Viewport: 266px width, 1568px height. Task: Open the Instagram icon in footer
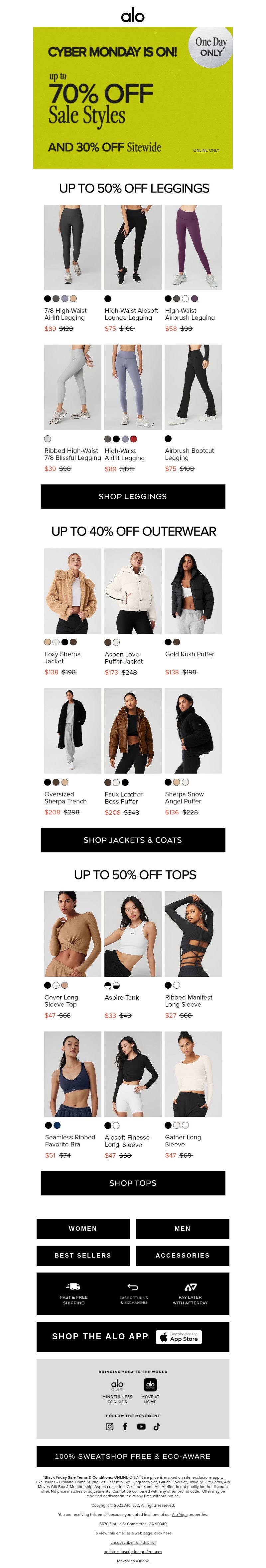[x=110, y=1426]
